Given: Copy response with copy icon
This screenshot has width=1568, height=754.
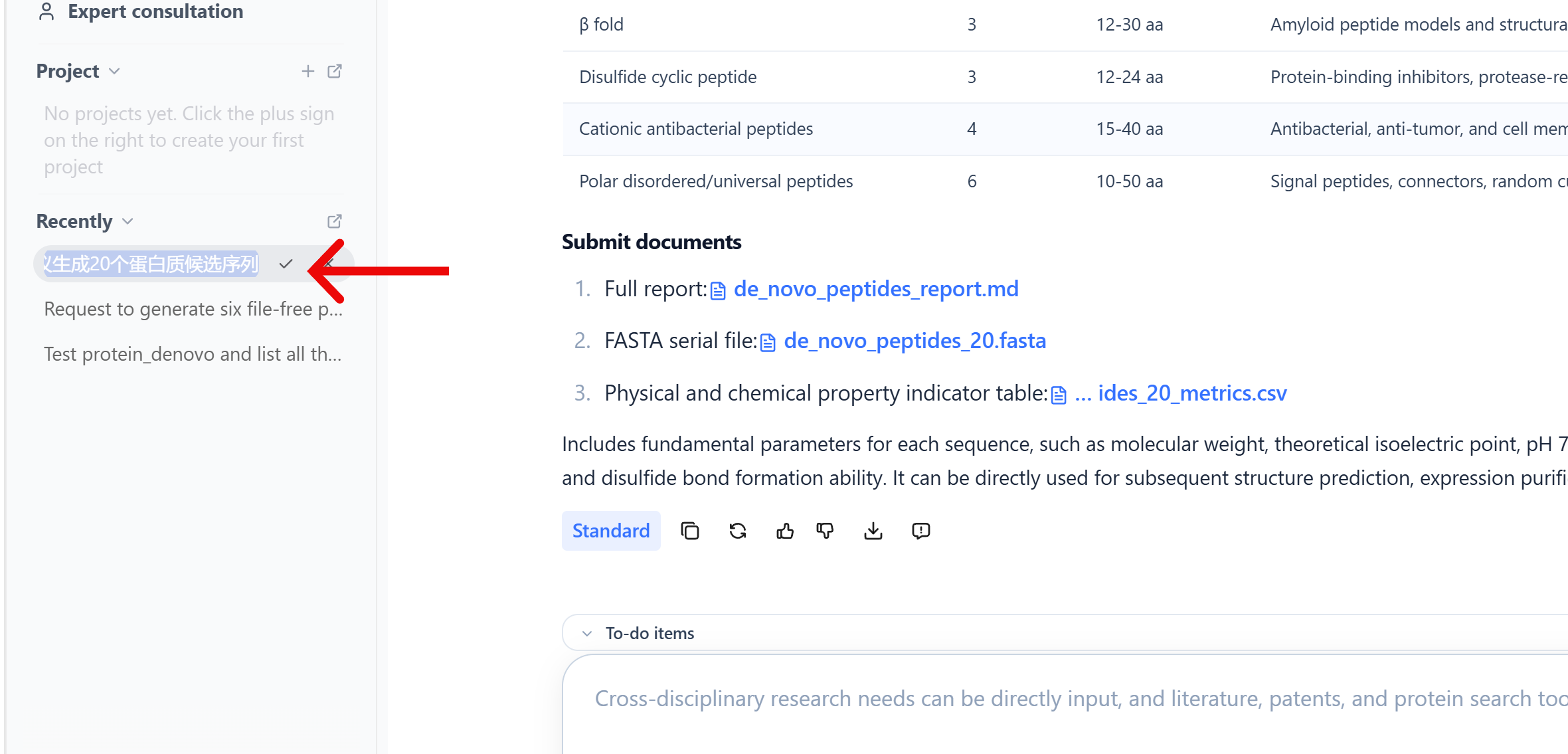Looking at the screenshot, I should [x=690, y=531].
